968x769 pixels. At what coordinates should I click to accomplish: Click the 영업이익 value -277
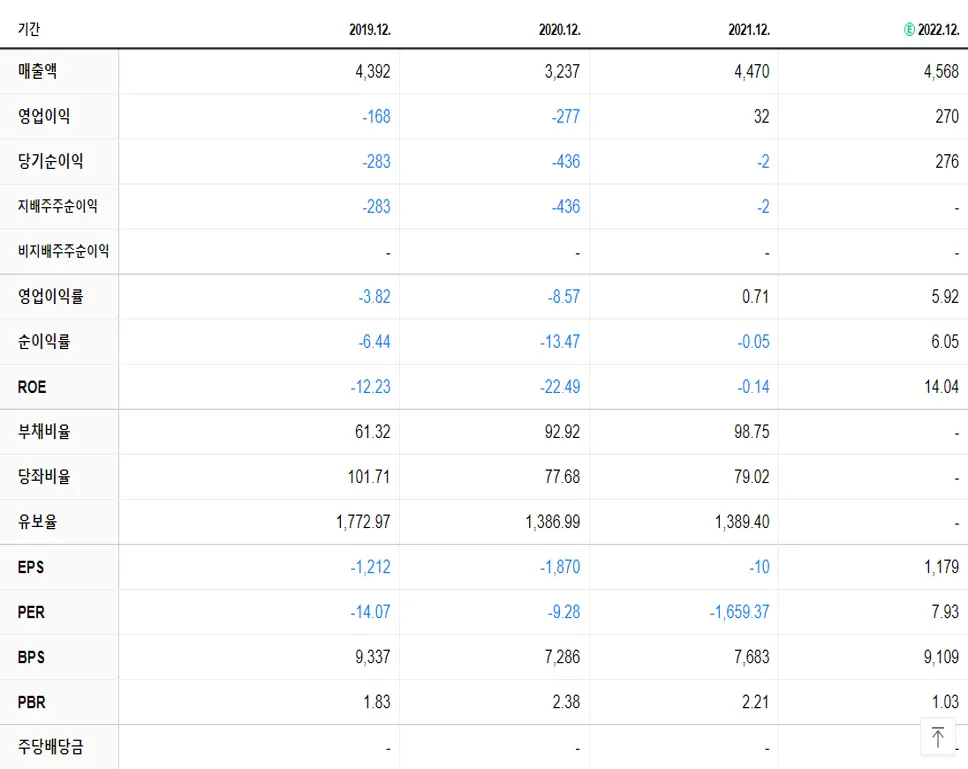(x=566, y=117)
